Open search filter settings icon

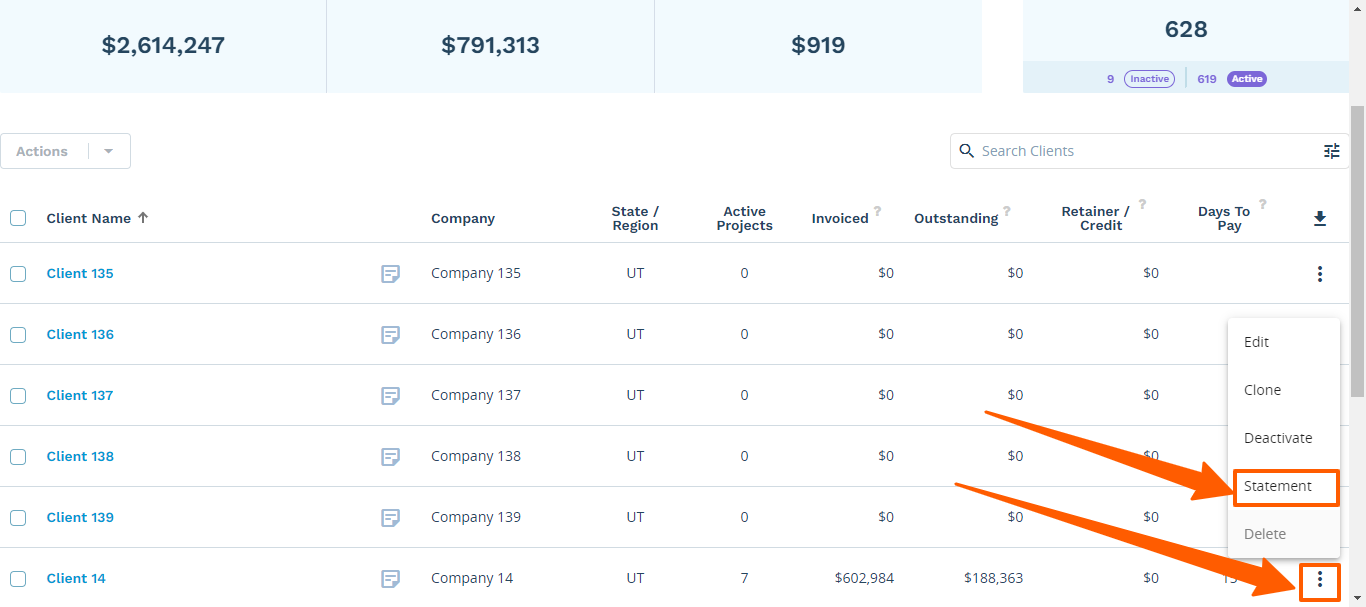click(1332, 151)
